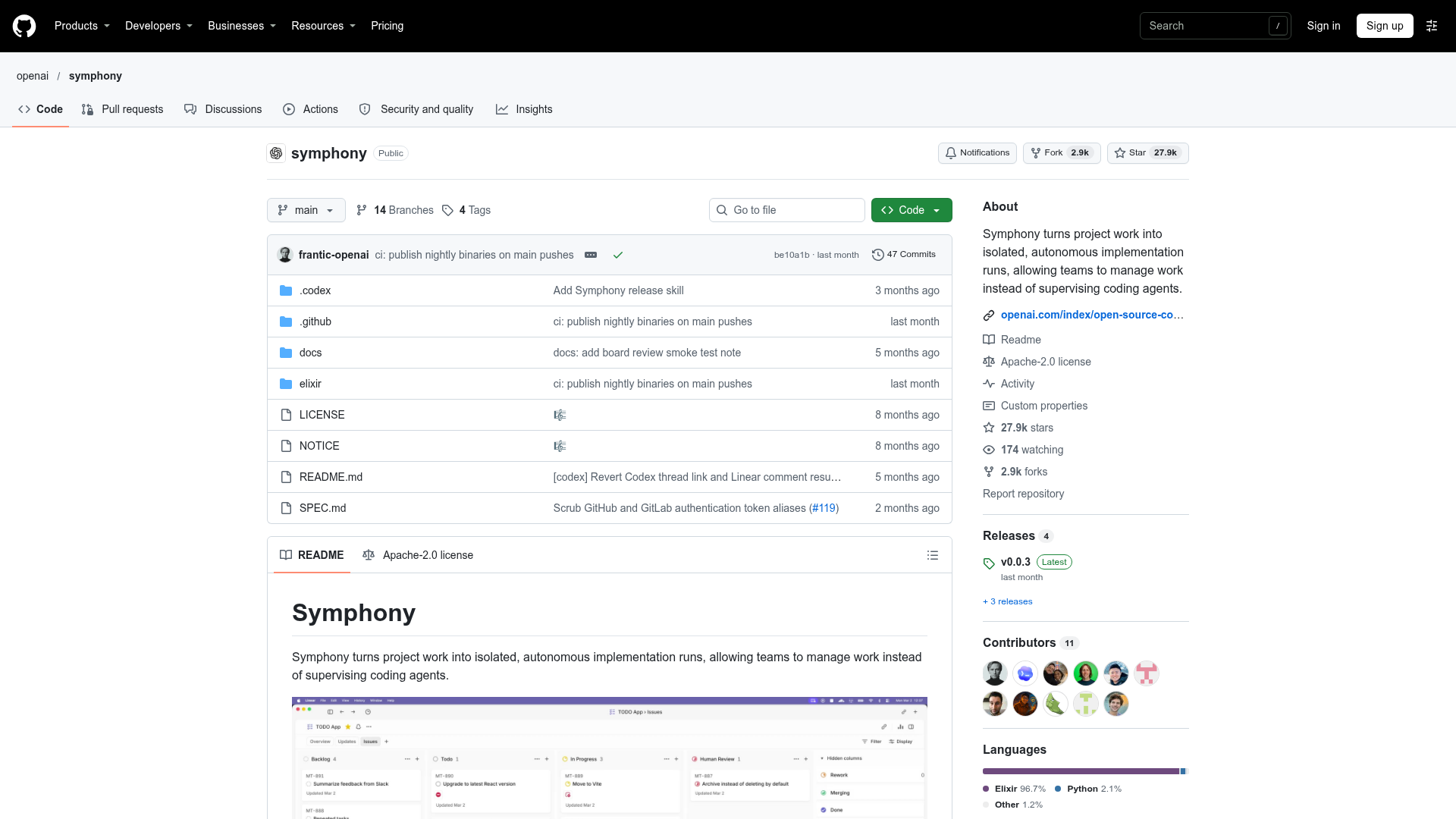Image resolution: width=1456 pixels, height=819 pixels.
Task: Open the .codex folder icon
Action: [286, 290]
